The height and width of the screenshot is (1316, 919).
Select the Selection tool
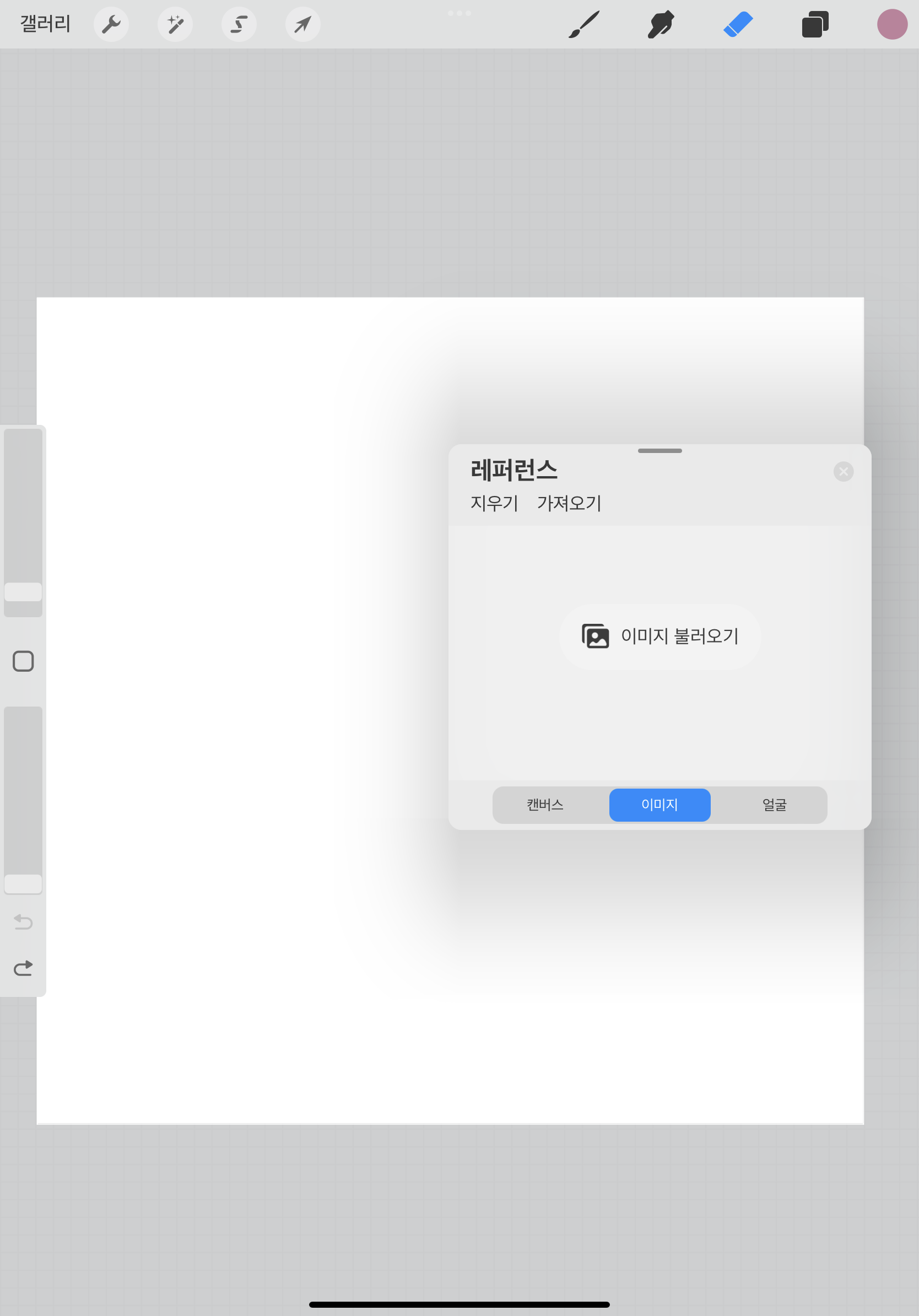tap(239, 24)
